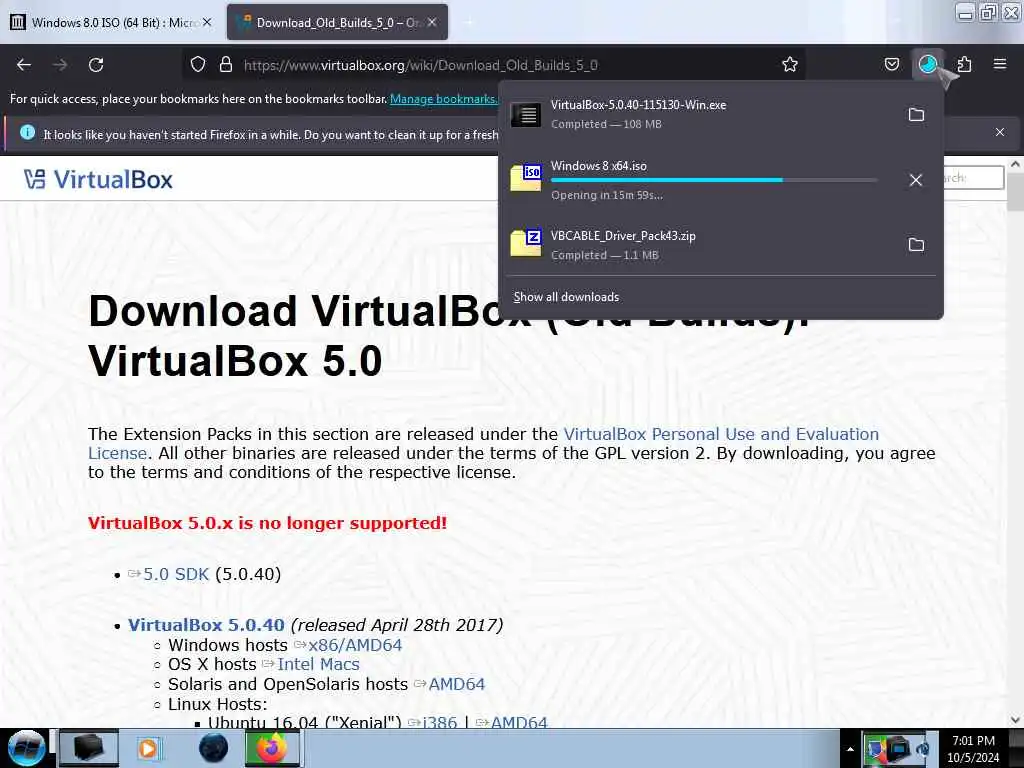Viewport: 1024px width, 768px height.
Task: Download the Windows hosts x86/AMD64 build
Action: pos(355,645)
